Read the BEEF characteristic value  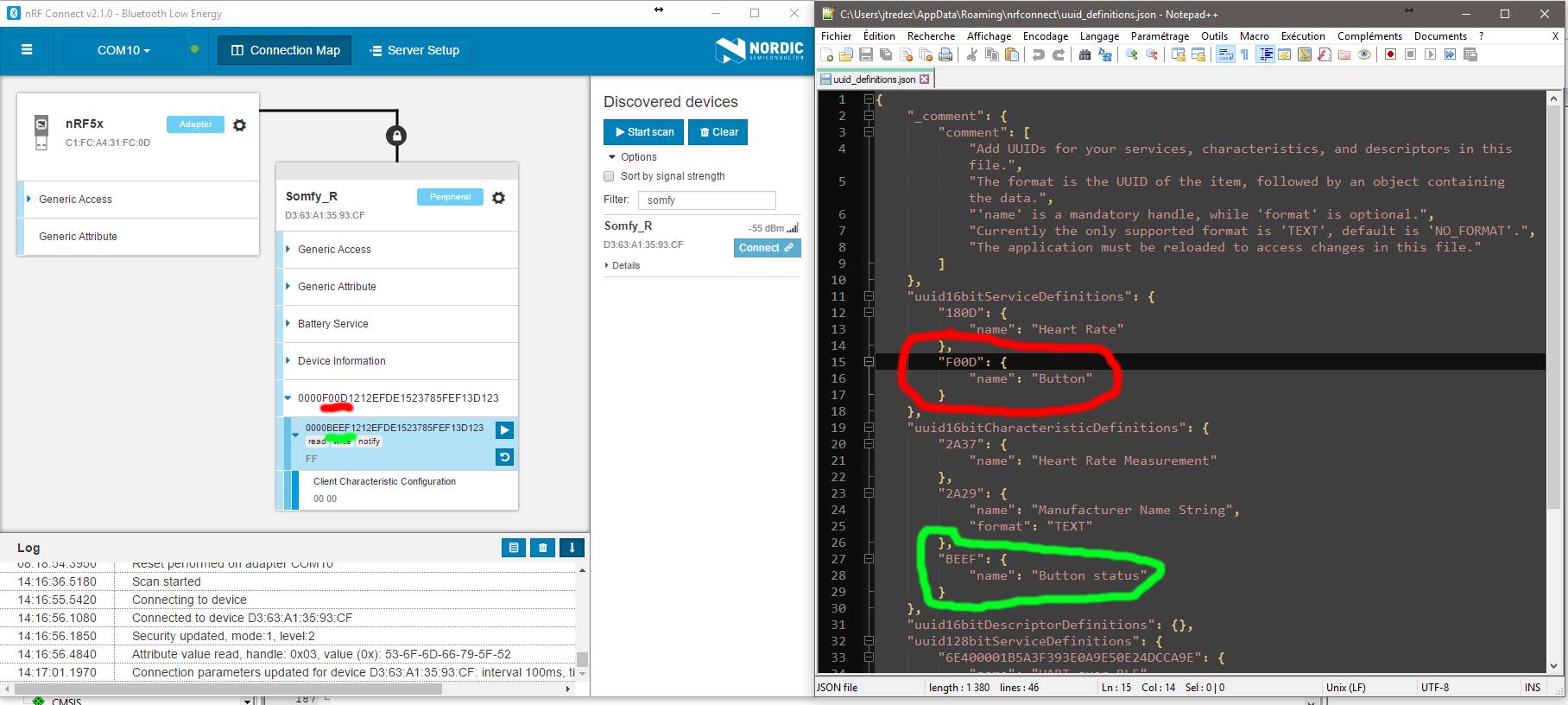pyautogui.click(x=505, y=457)
